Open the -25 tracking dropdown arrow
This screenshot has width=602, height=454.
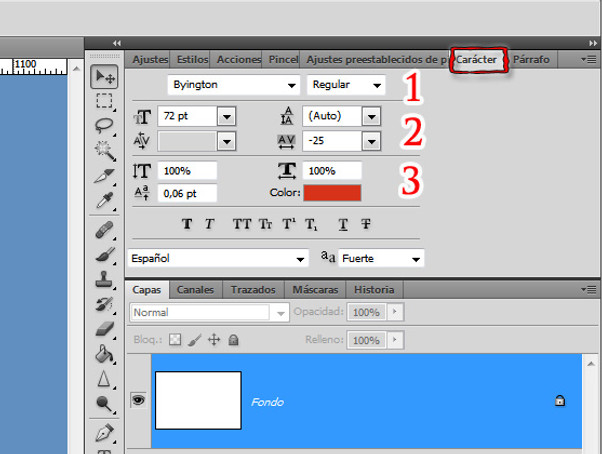tap(371, 141)
